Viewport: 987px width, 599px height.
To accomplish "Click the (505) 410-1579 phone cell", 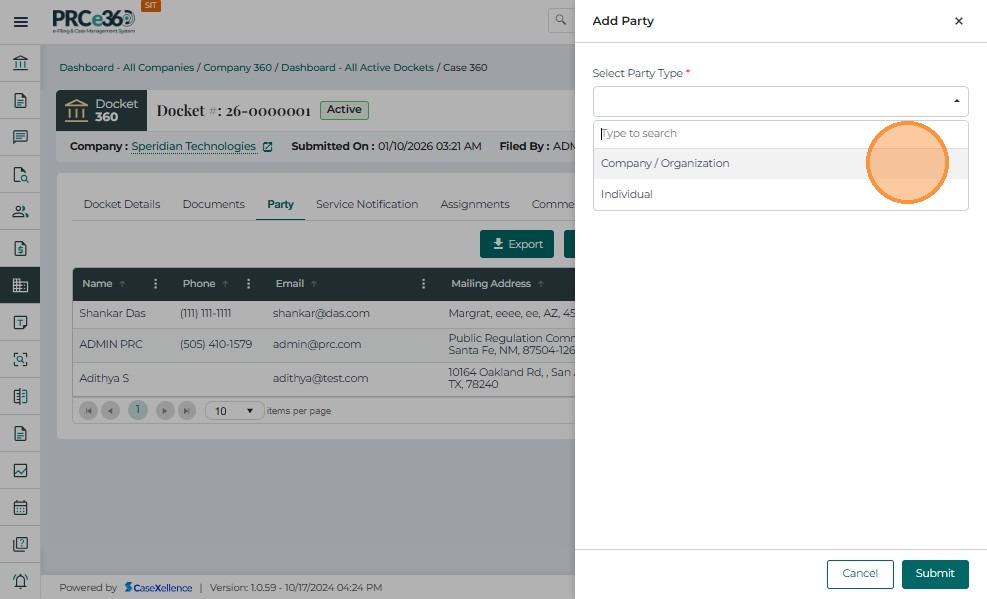I will 216,345.
